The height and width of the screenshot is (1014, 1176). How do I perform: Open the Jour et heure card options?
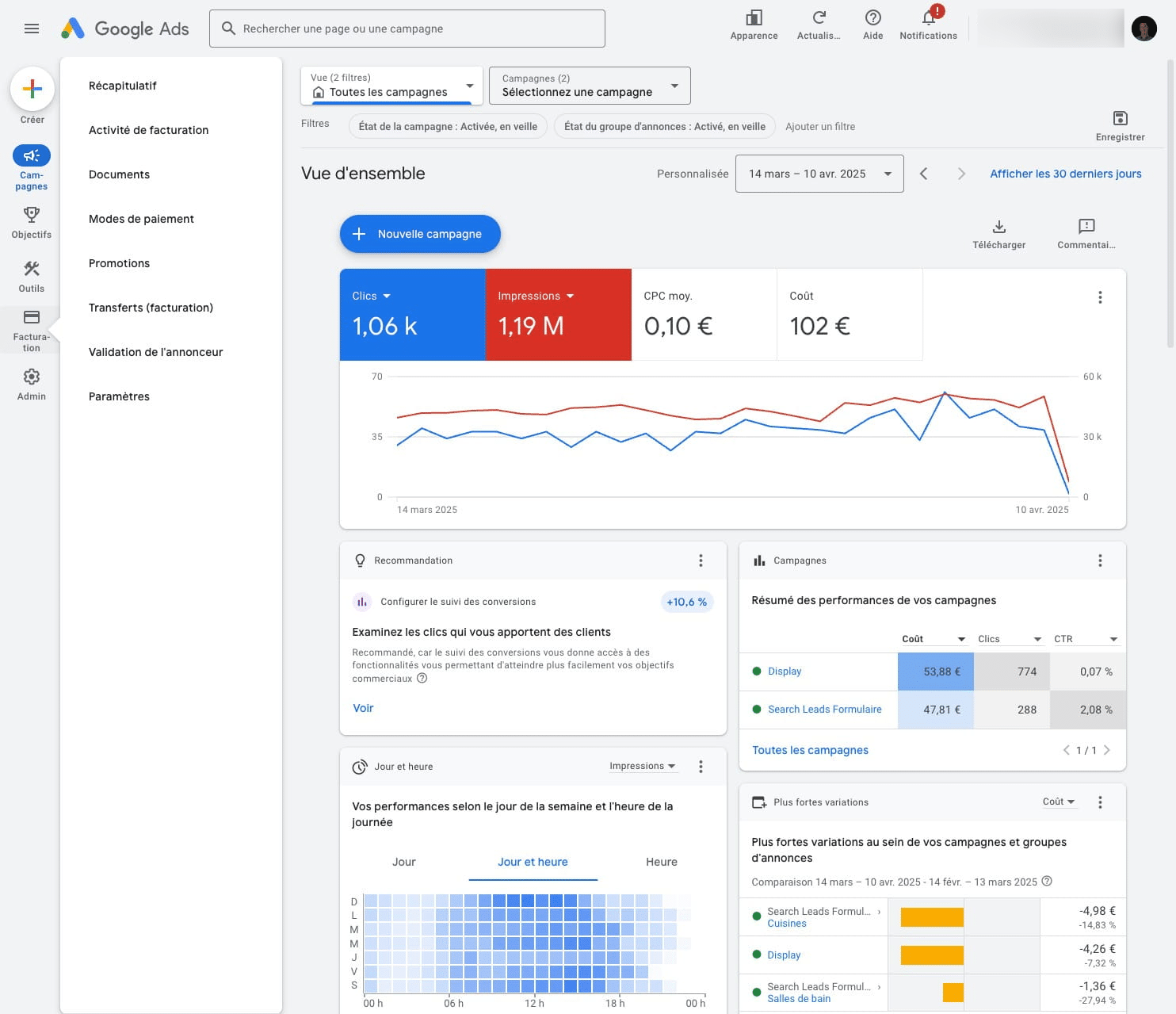click(701, 767)
